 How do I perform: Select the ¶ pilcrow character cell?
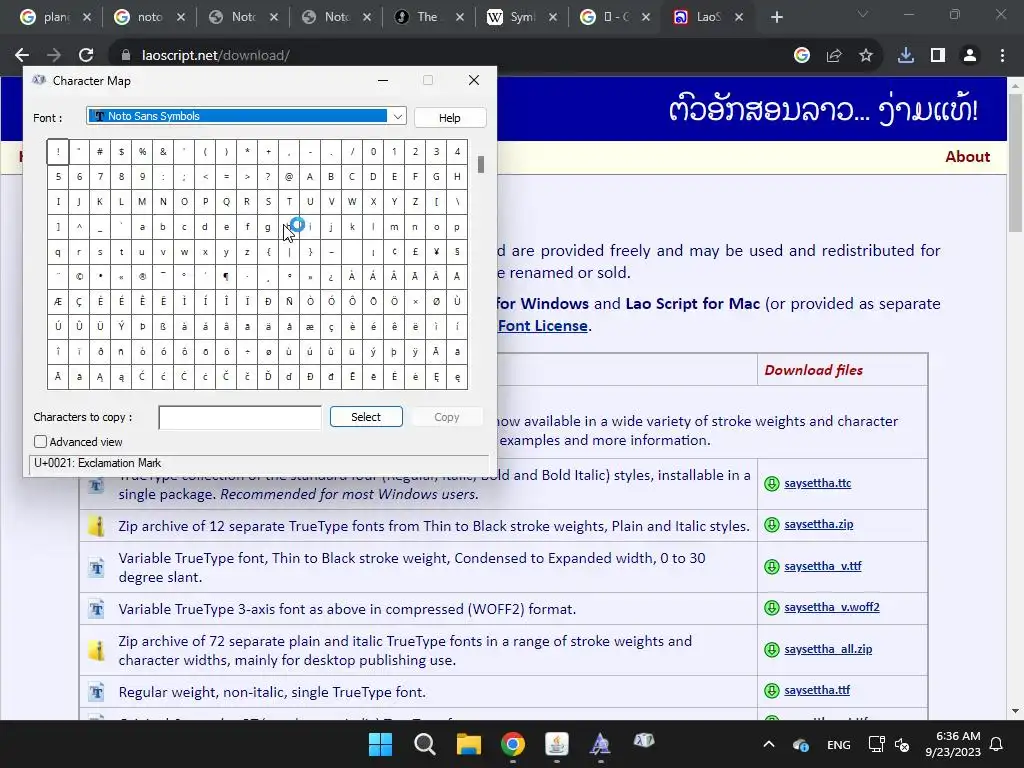coord(226,276)
